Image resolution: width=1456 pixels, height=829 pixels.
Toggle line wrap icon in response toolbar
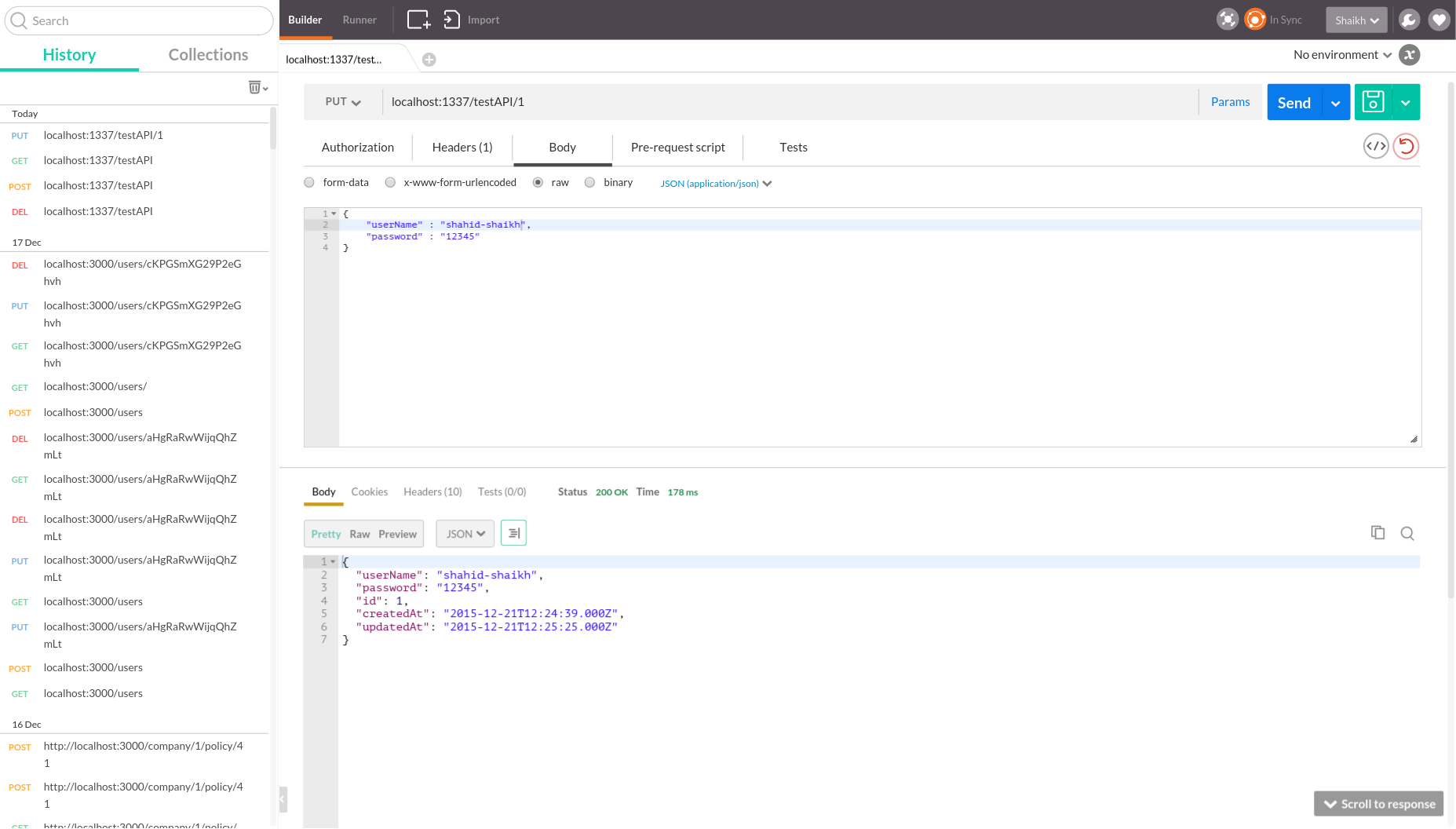click(x=513, y=534)
